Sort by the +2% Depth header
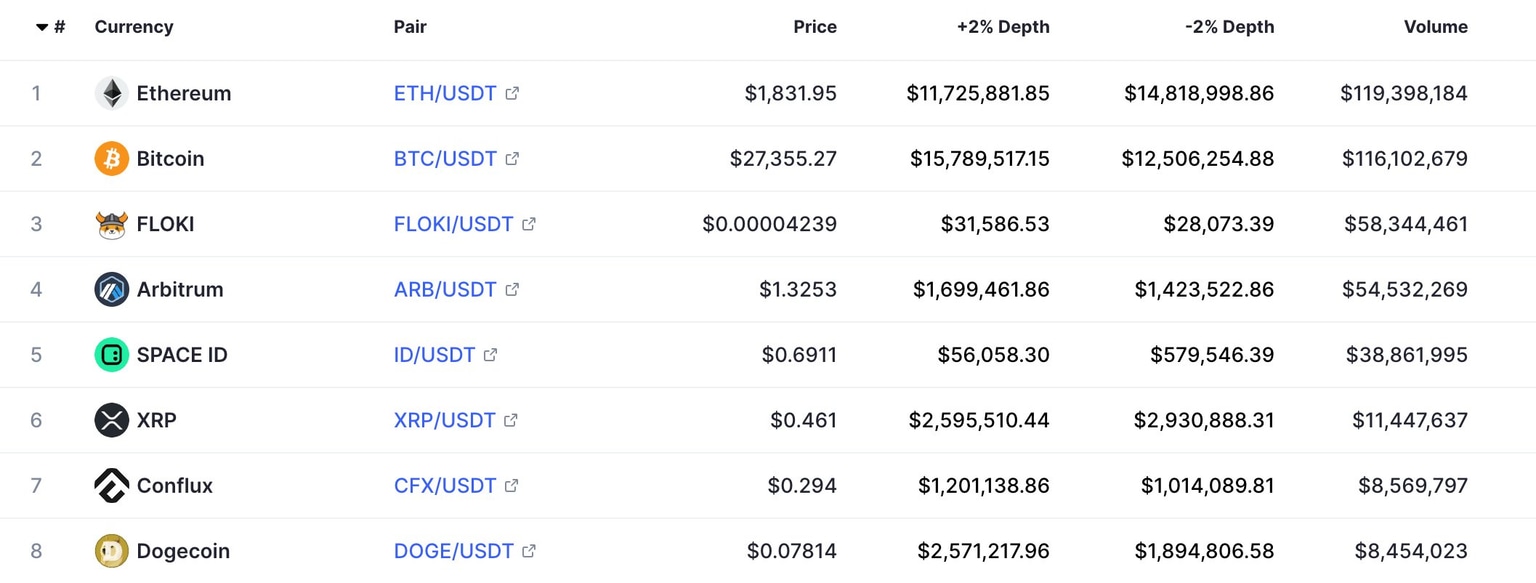The height and width of the screenshot is (583, 1536). coord(1003,27)
